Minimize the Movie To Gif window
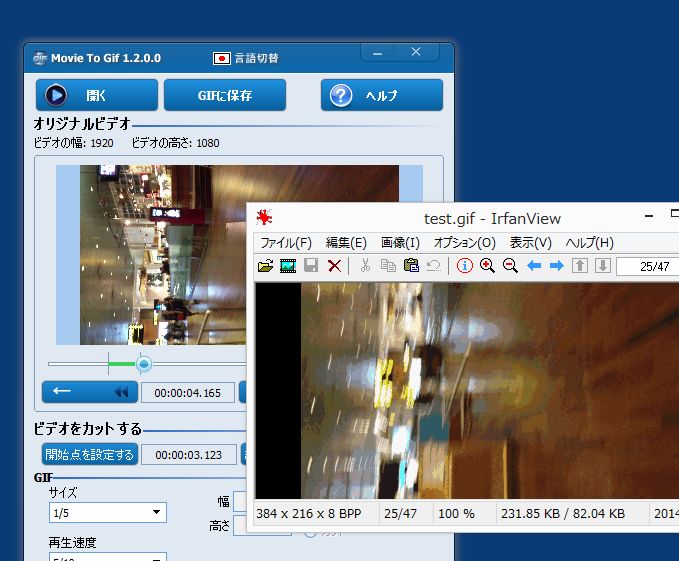This screenshot has height=561, width=679. (x=377, y=53)
